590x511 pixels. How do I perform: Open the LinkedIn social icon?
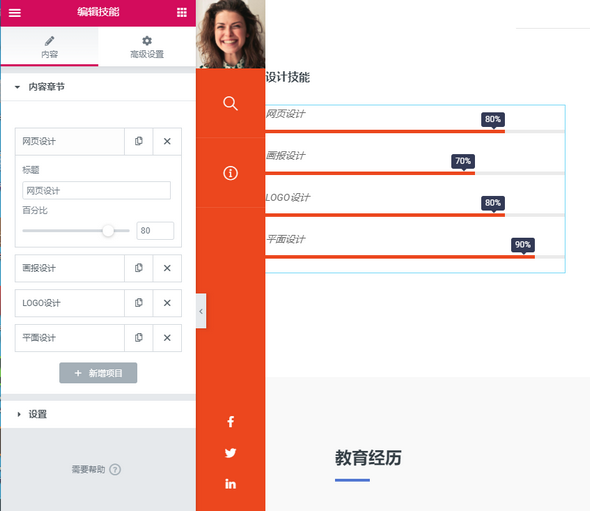pyautogui.click(x=230, y=484)
